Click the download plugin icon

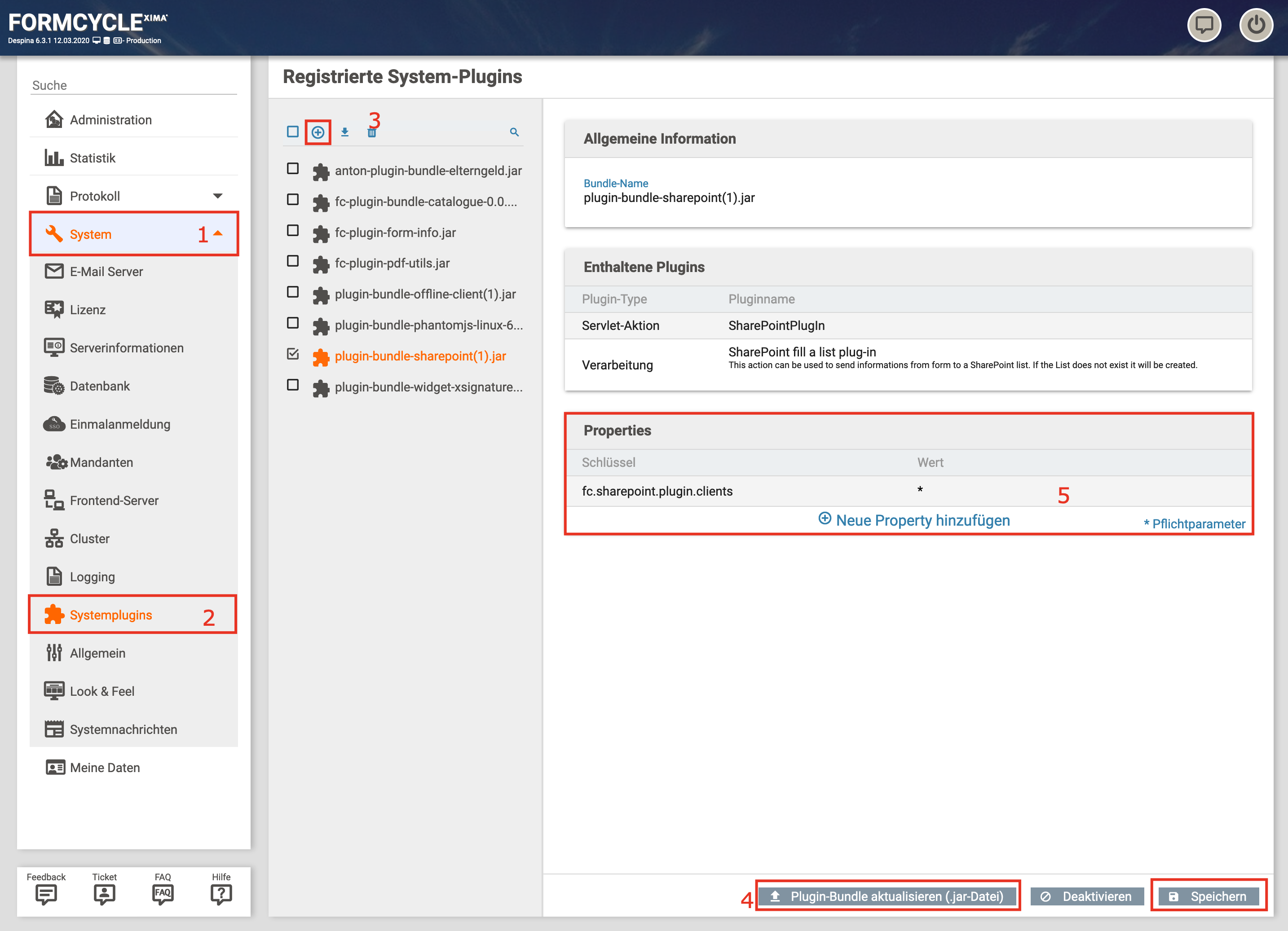click(x=345, y=132)
